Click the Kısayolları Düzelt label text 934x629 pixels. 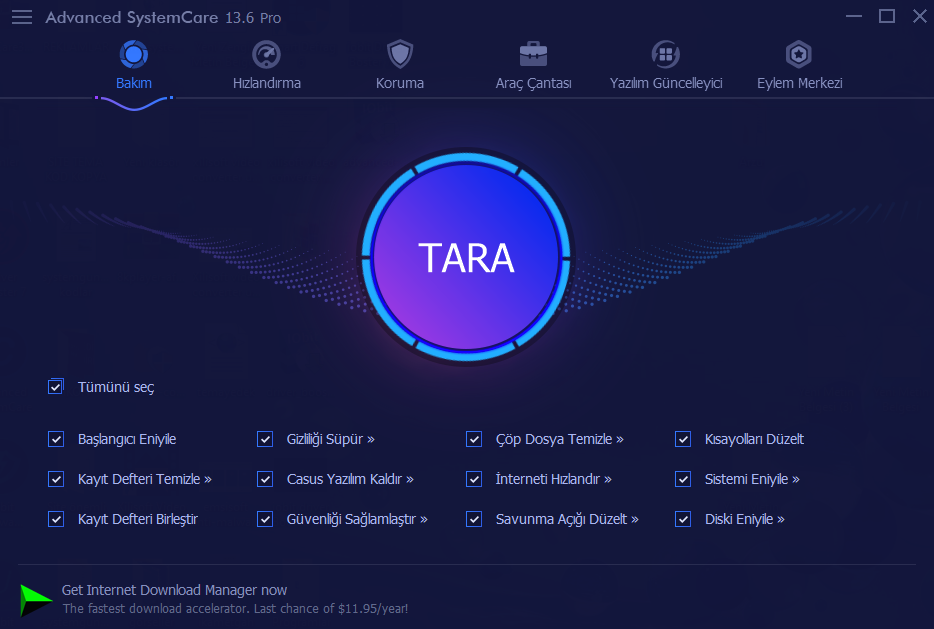click(x=754, y=440)
